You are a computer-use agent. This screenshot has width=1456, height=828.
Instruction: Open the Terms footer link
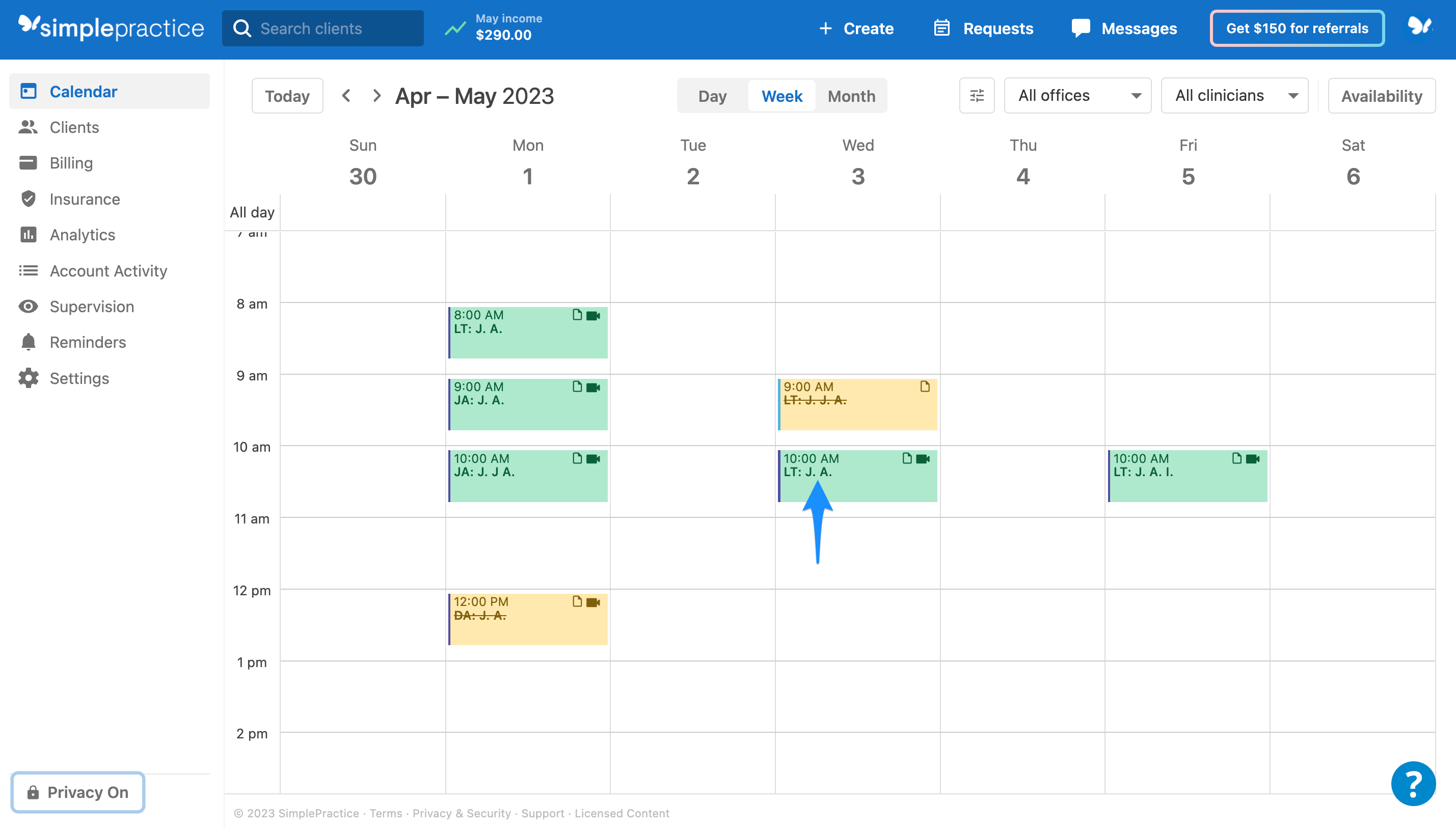(x=386, y=813)
